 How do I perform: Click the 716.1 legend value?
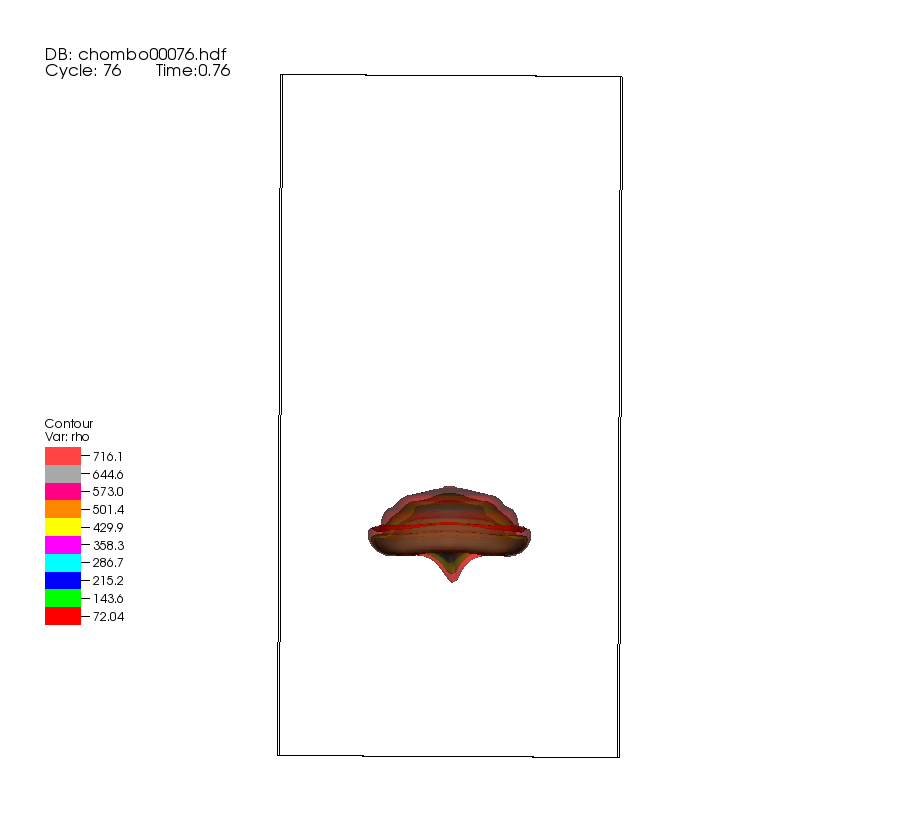108,457
